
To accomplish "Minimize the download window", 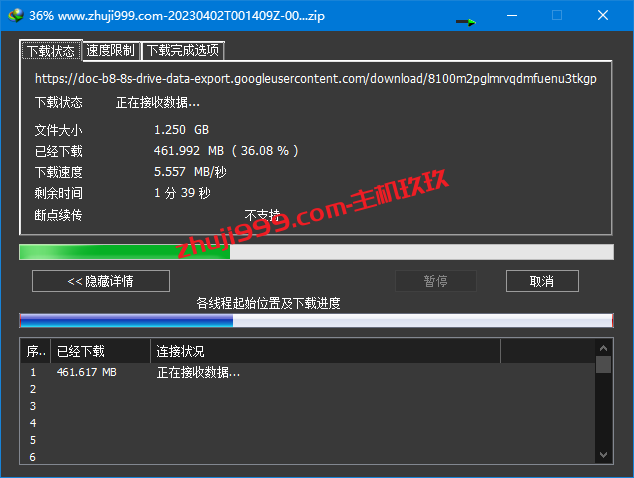I will (512, 15).
